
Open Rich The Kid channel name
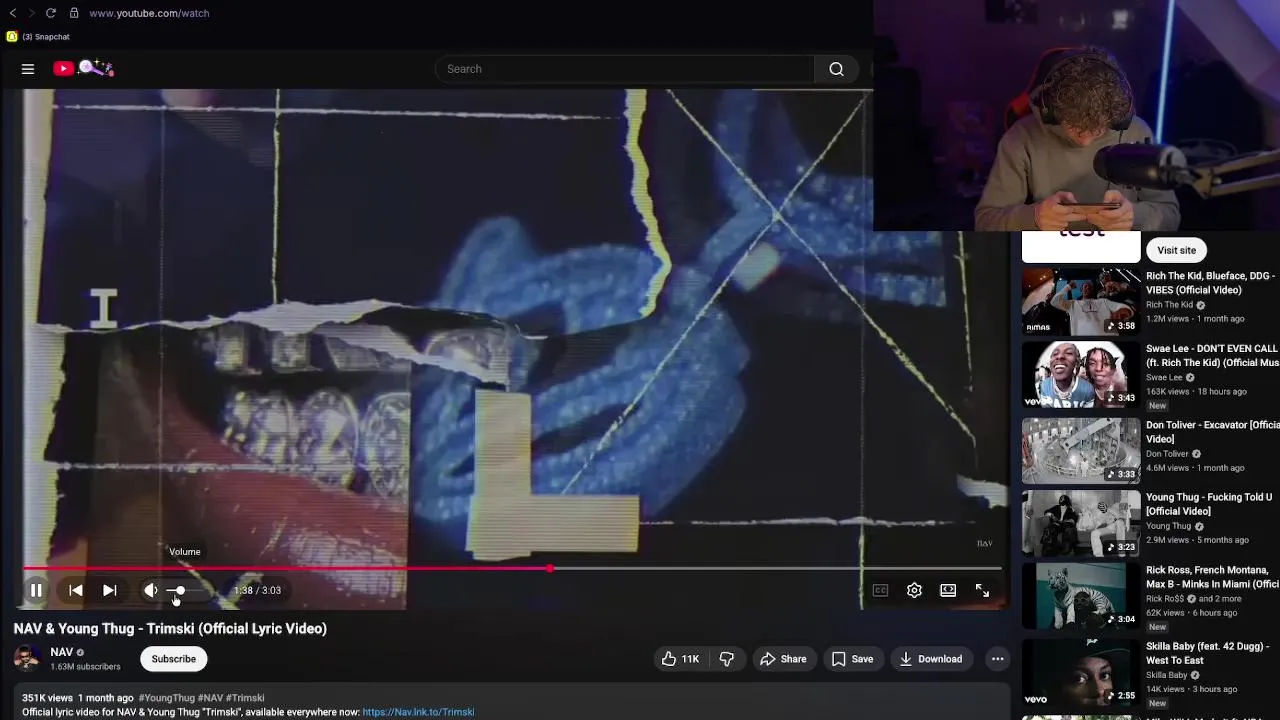click(x=1169, y=305)
